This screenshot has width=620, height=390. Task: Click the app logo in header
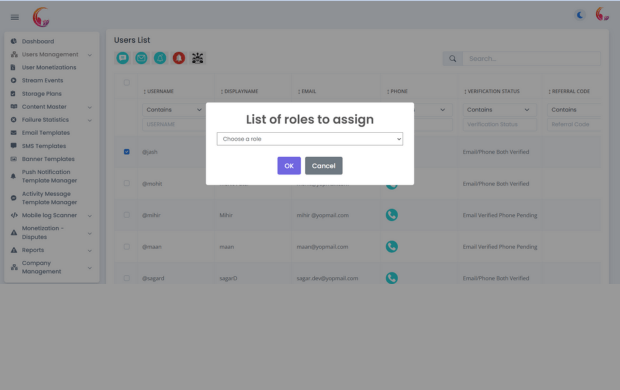tap(41, 17)
